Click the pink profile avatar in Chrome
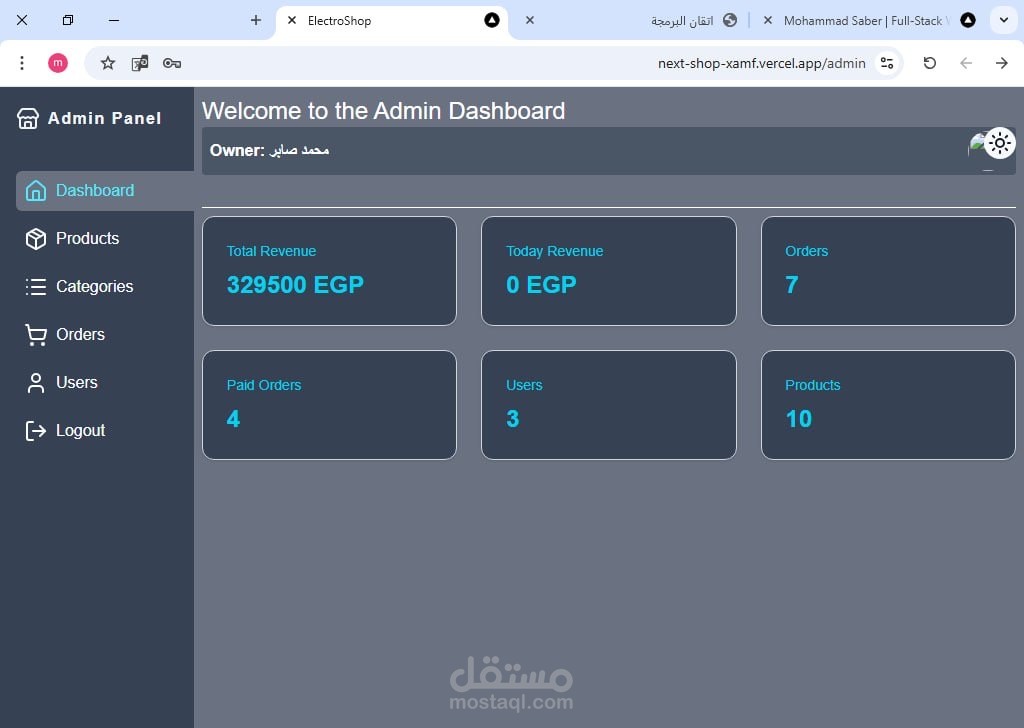This screenshot has height=728, width=1024. [57, 63]
